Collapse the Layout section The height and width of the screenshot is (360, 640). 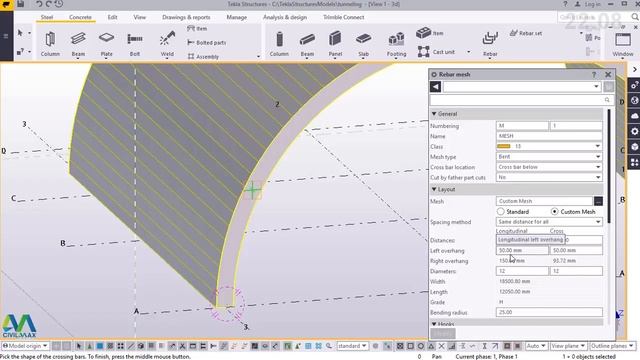point(434,189)
